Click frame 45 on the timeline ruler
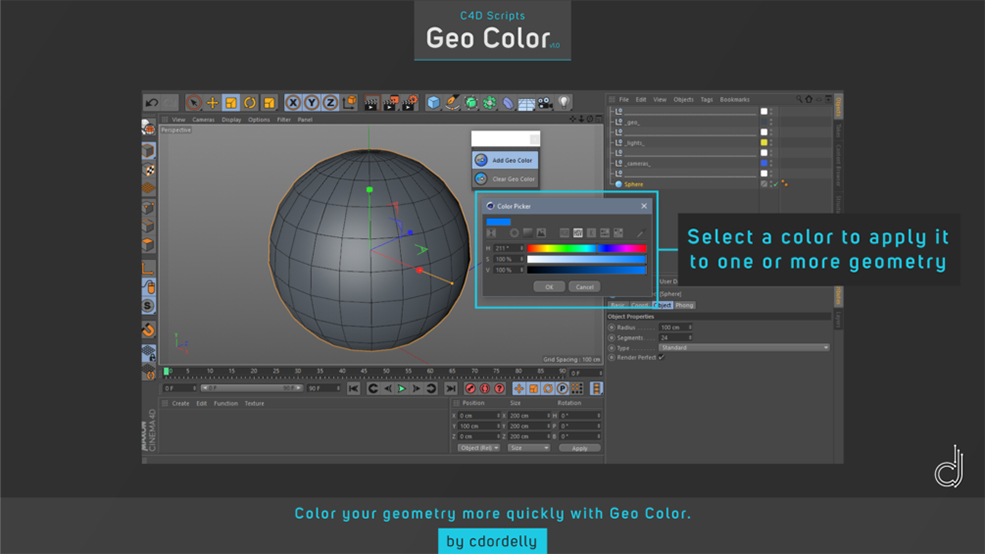The image size is (985, 554). (364, 372)
